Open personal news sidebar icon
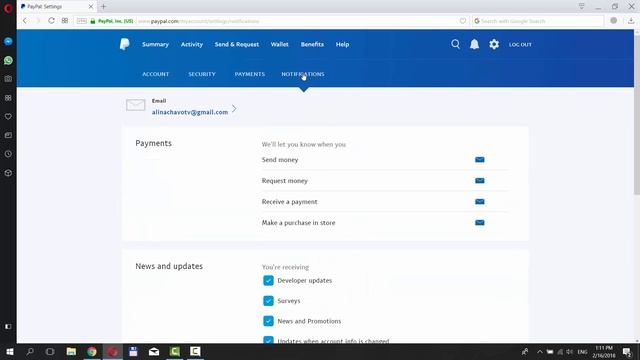The height and width of the screenshot is (360, 640). [x=8, y=136]
